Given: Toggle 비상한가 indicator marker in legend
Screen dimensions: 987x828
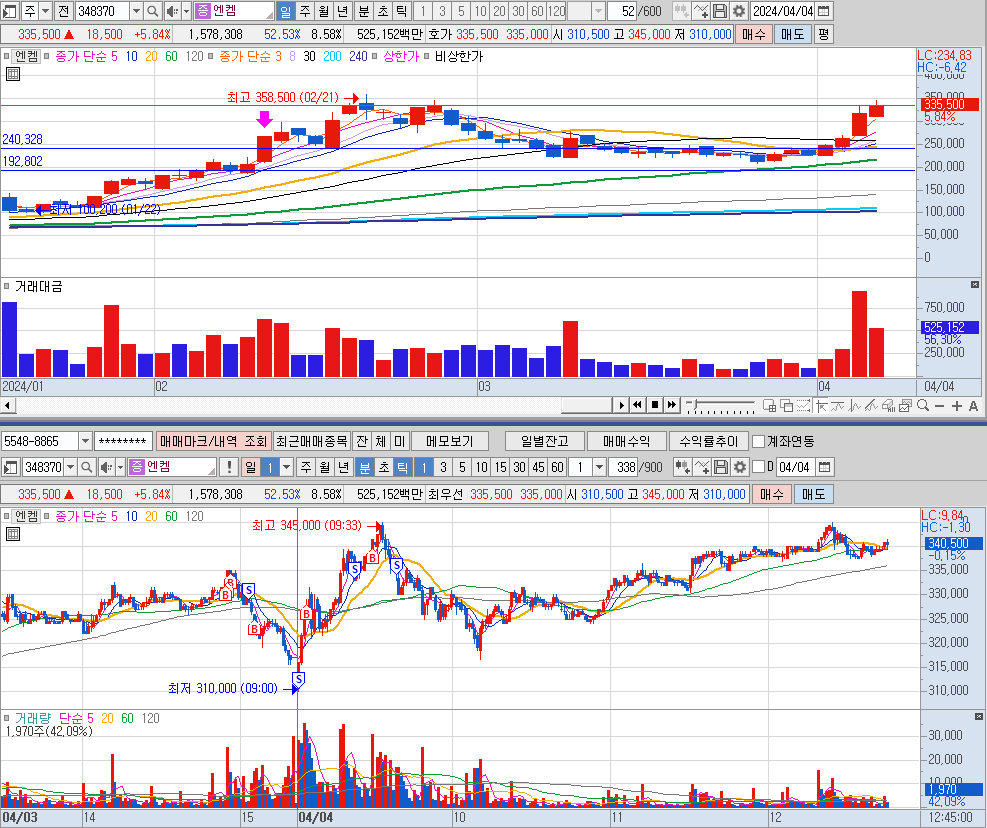Looking at the screenshot, I should tap(426, 56).
